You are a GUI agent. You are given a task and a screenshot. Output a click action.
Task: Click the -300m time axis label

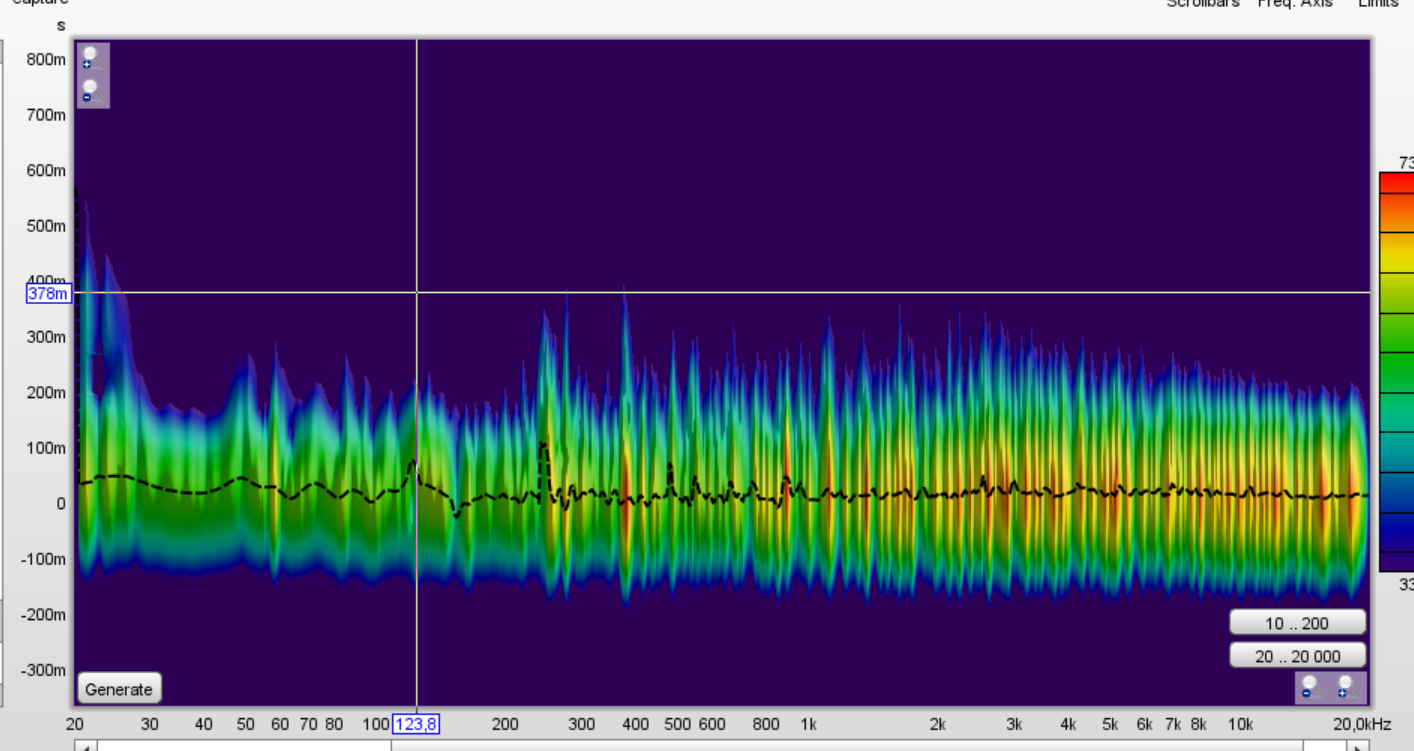point(43,669)
